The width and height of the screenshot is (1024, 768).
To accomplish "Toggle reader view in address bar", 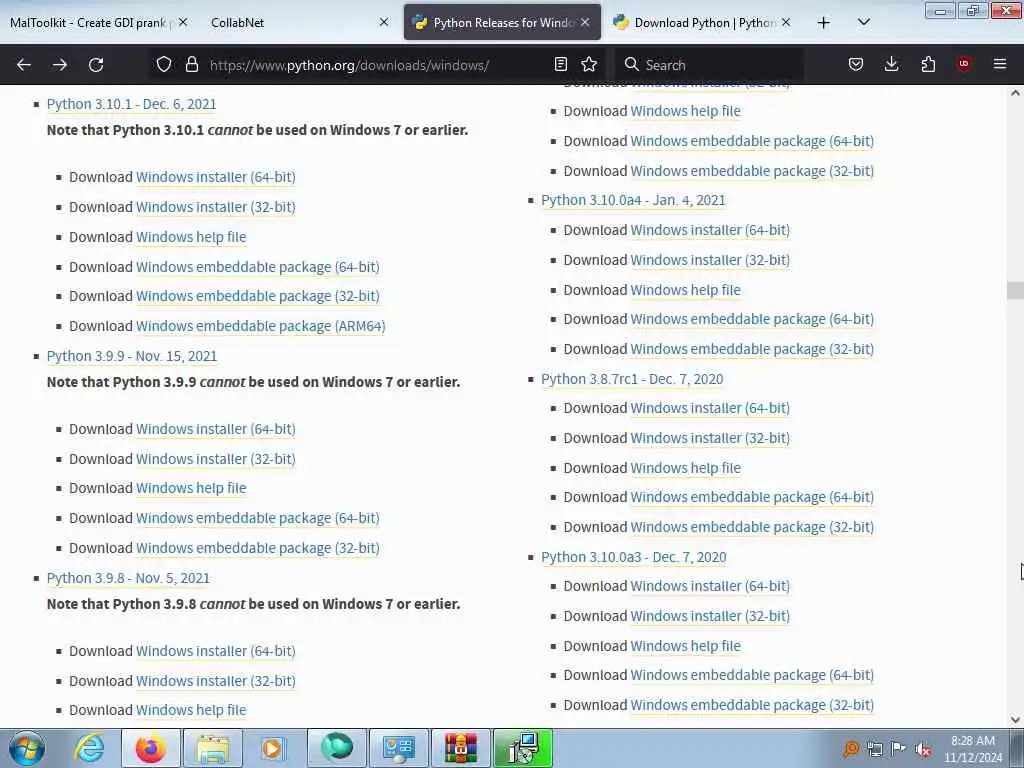I will pyautogui.click(x=560, y=64).
